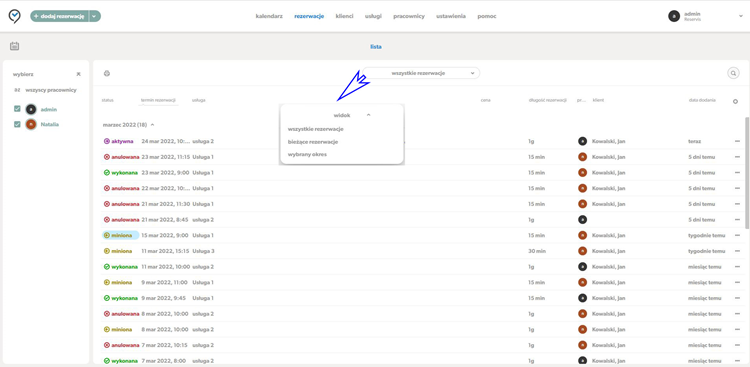Click date 8 mar 2022, 10:00 anulowana row
The height and width of the screenshot is (367, 750).
pyautogui.click(x=165, y=314)
